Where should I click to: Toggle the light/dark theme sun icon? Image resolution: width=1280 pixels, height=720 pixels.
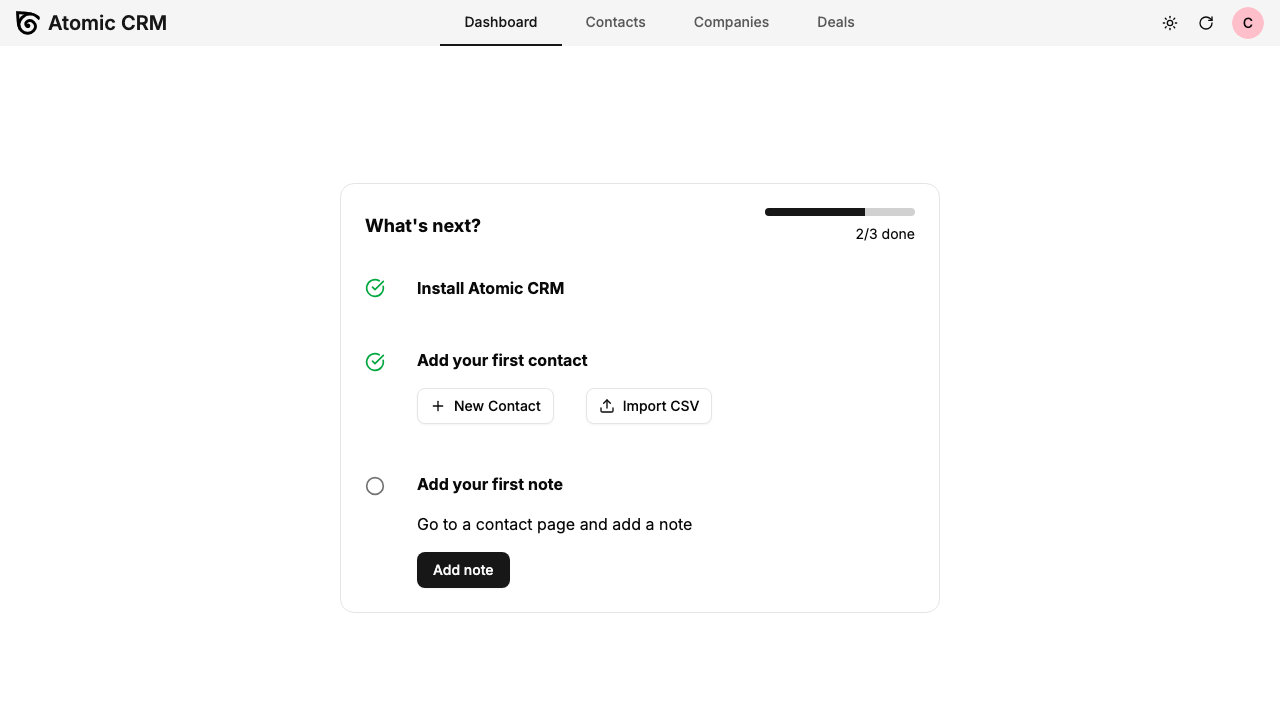click(x=1170, y=23)
